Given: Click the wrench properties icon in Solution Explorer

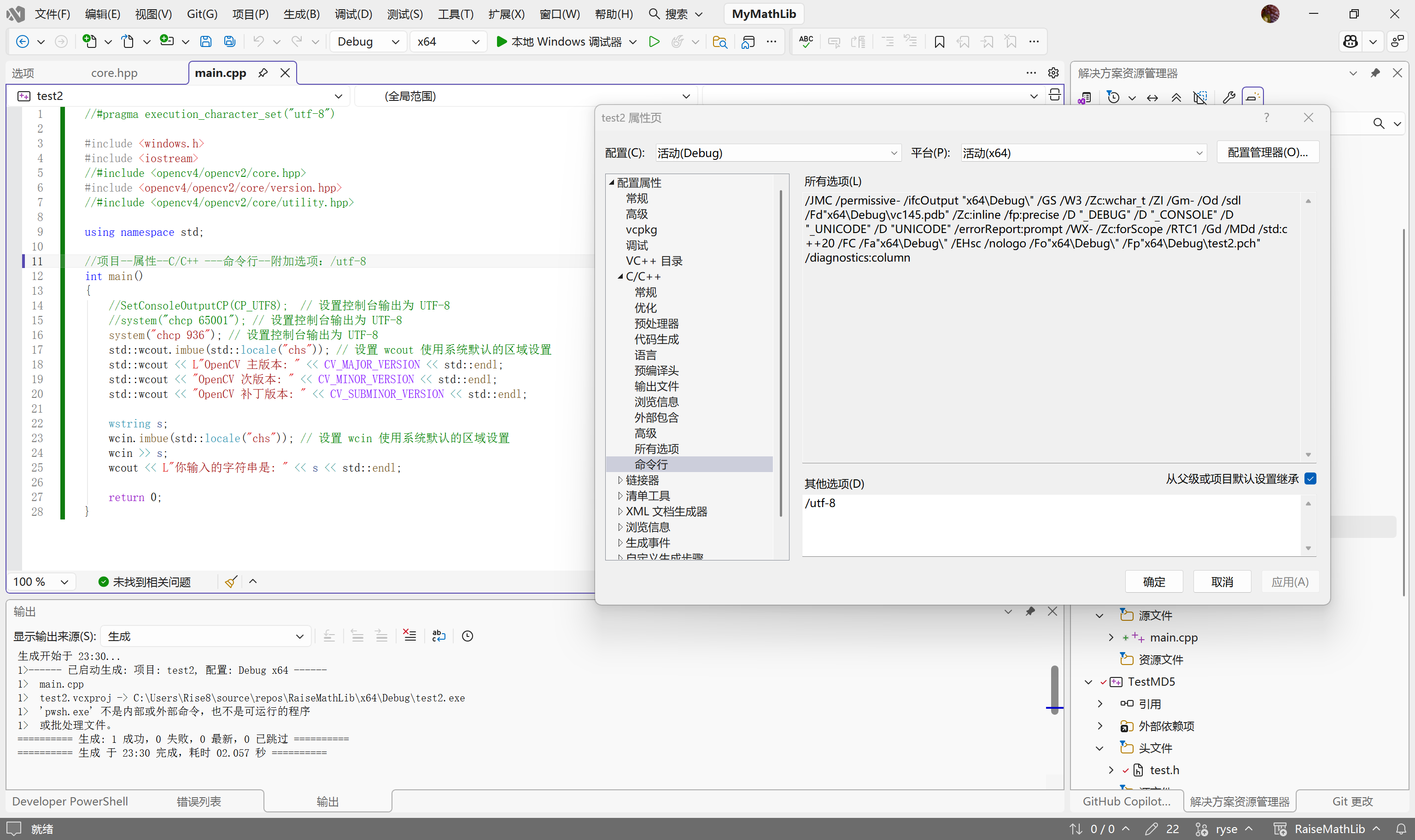Looking at the screenshot, I should [x=1228, y=97].
